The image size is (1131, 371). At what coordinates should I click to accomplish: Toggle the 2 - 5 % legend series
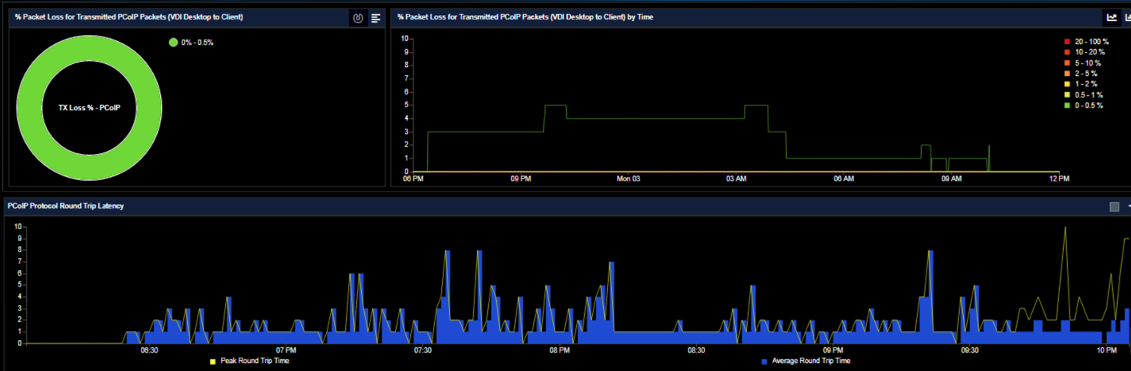[x=1080, y=74]
